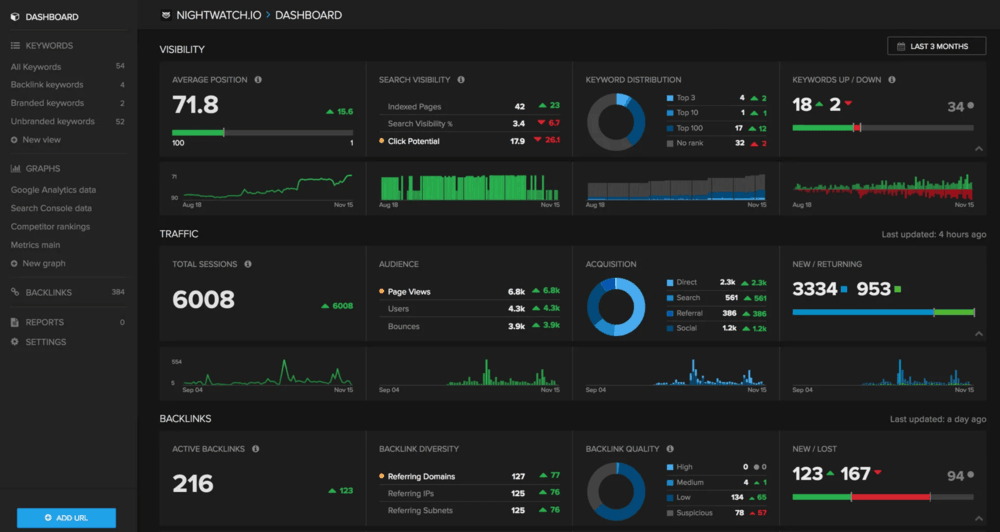Click the Graphs bar-chart icon

pos(15,169)
